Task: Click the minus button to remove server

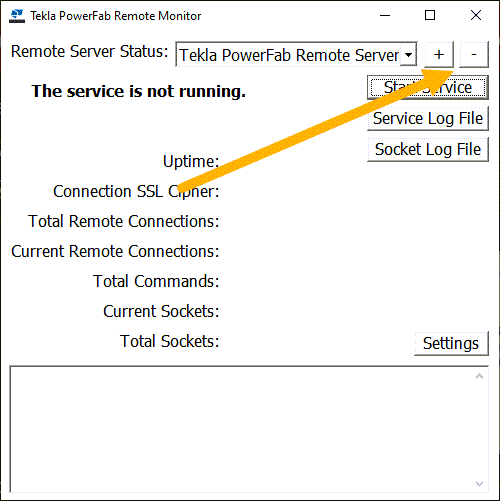Action: [x=474, y=54]
